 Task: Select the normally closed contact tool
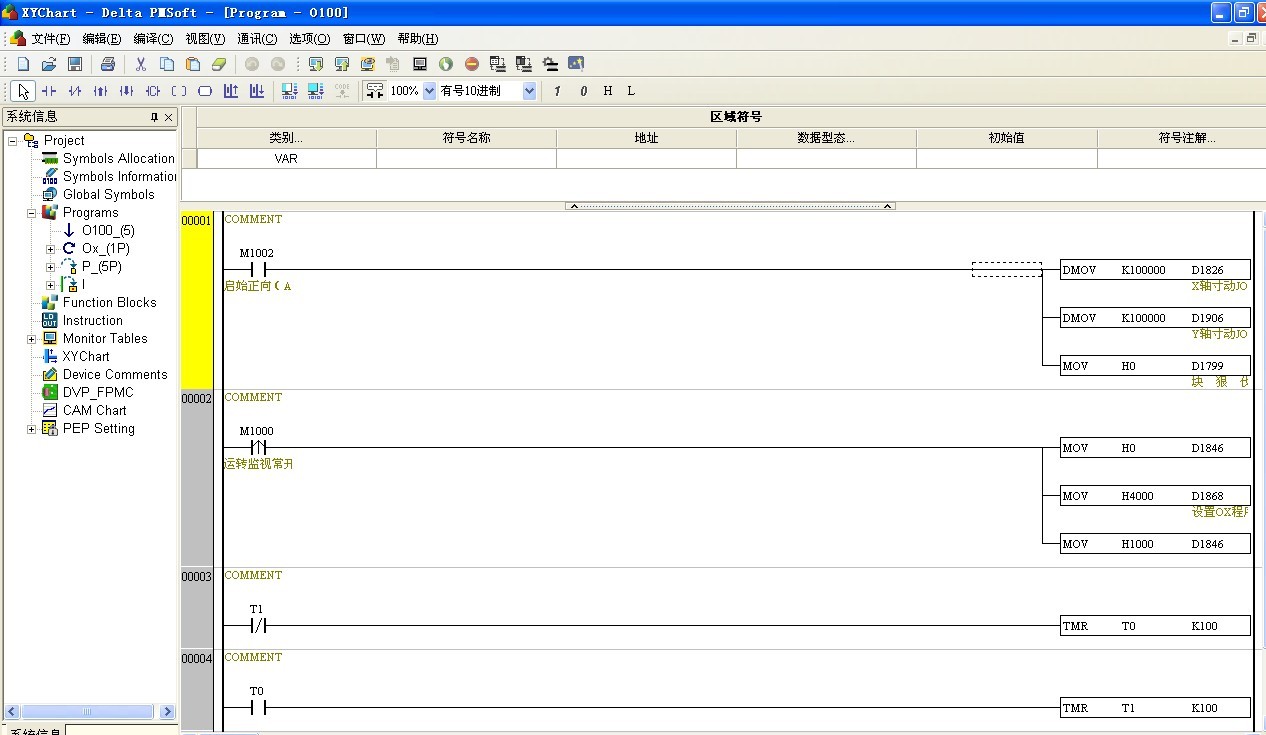pos(75,91)
